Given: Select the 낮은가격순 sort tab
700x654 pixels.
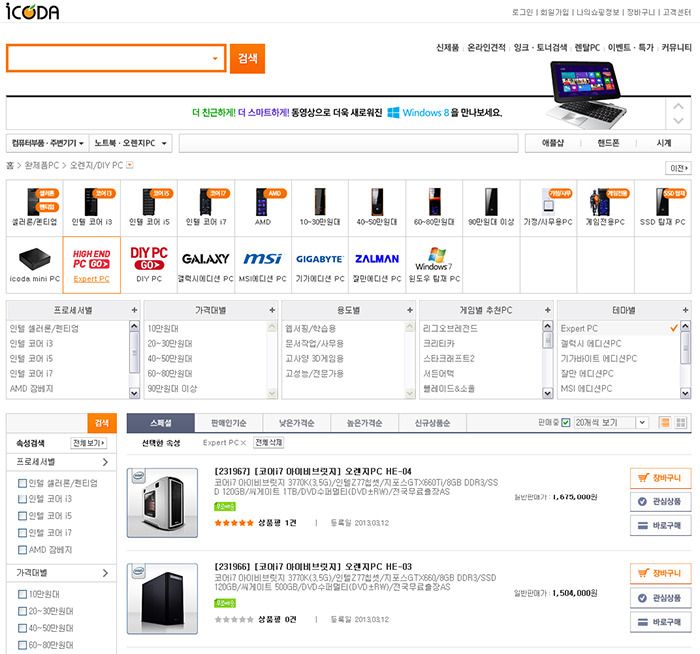Looking at the screenshot, I should (296, 423).
